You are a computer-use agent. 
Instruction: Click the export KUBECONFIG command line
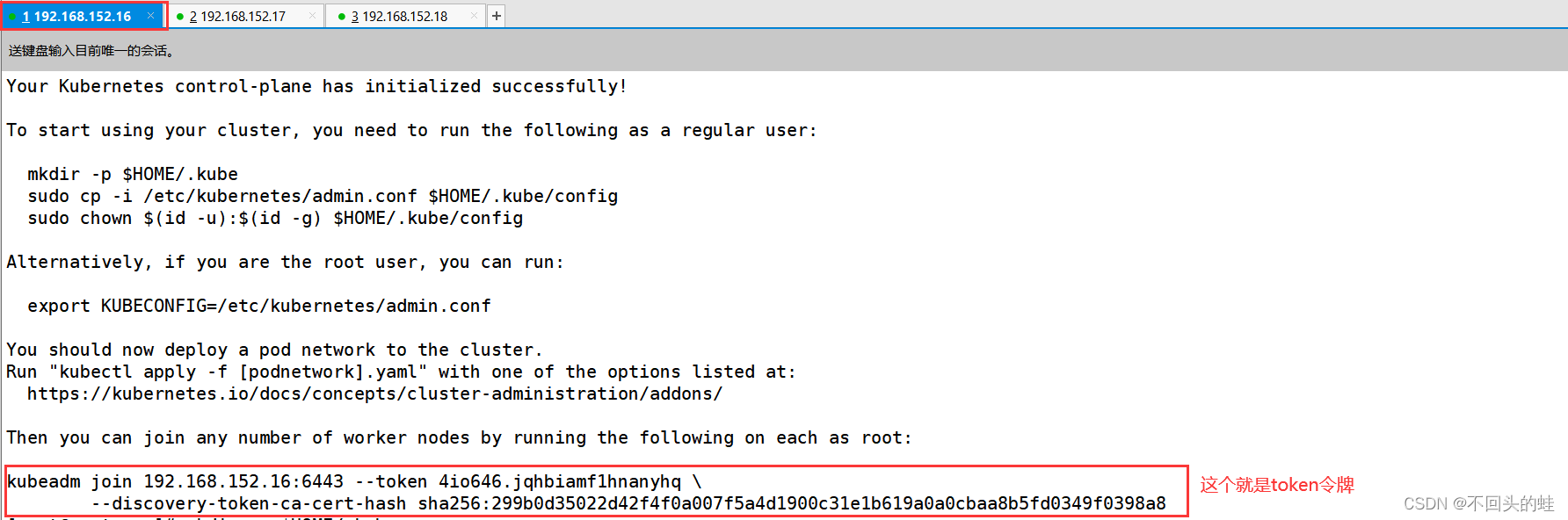(259, 307)
